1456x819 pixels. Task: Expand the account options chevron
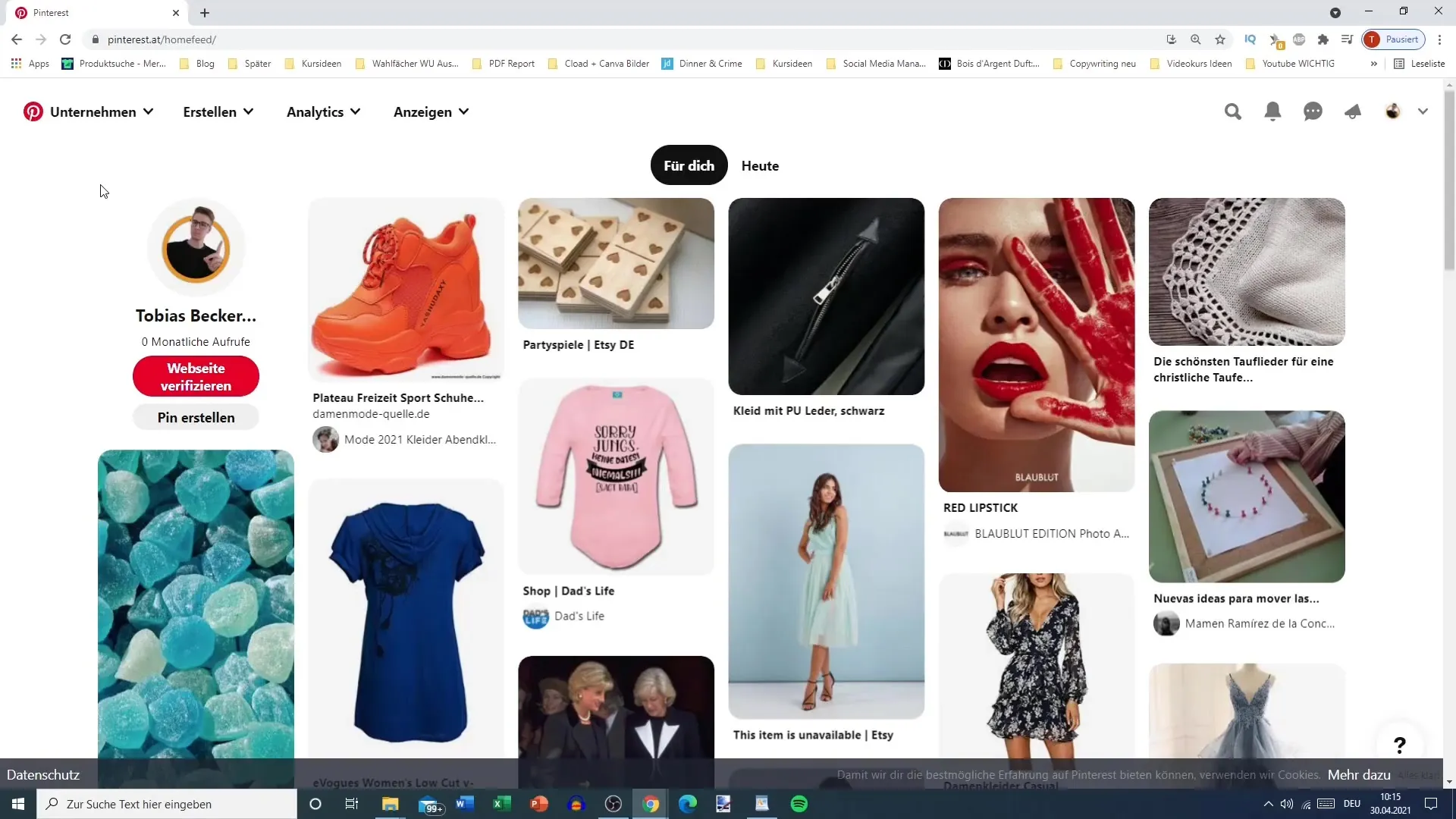(1423, 112)
